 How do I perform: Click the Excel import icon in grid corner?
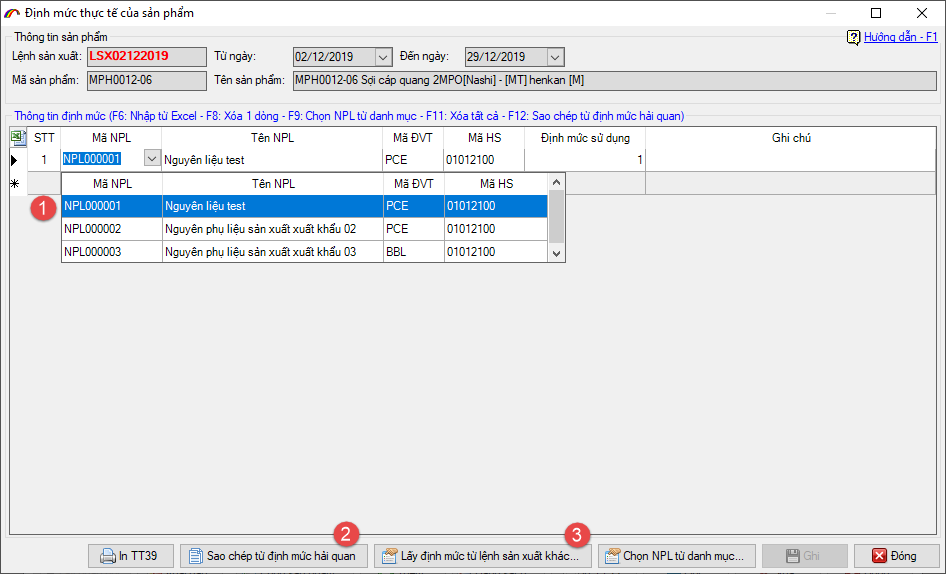tap(18, 138)
